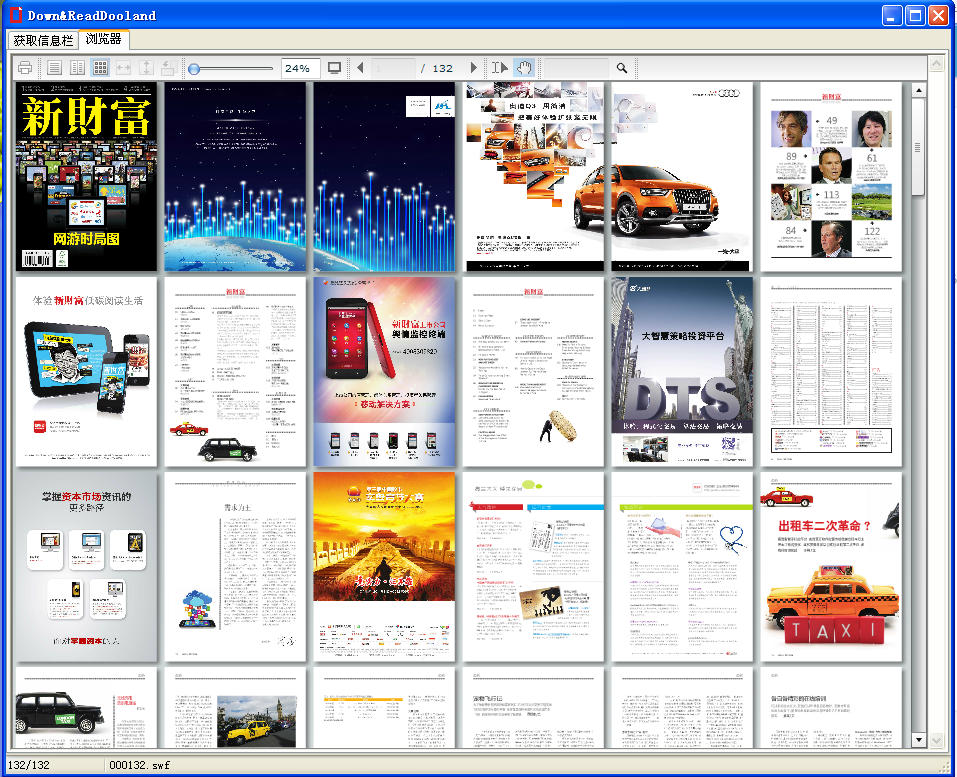Maximize the Down&ReadDooland window
Image resolution: width=957 pixels, height=777 pixels.
click(x=915, y=15)
